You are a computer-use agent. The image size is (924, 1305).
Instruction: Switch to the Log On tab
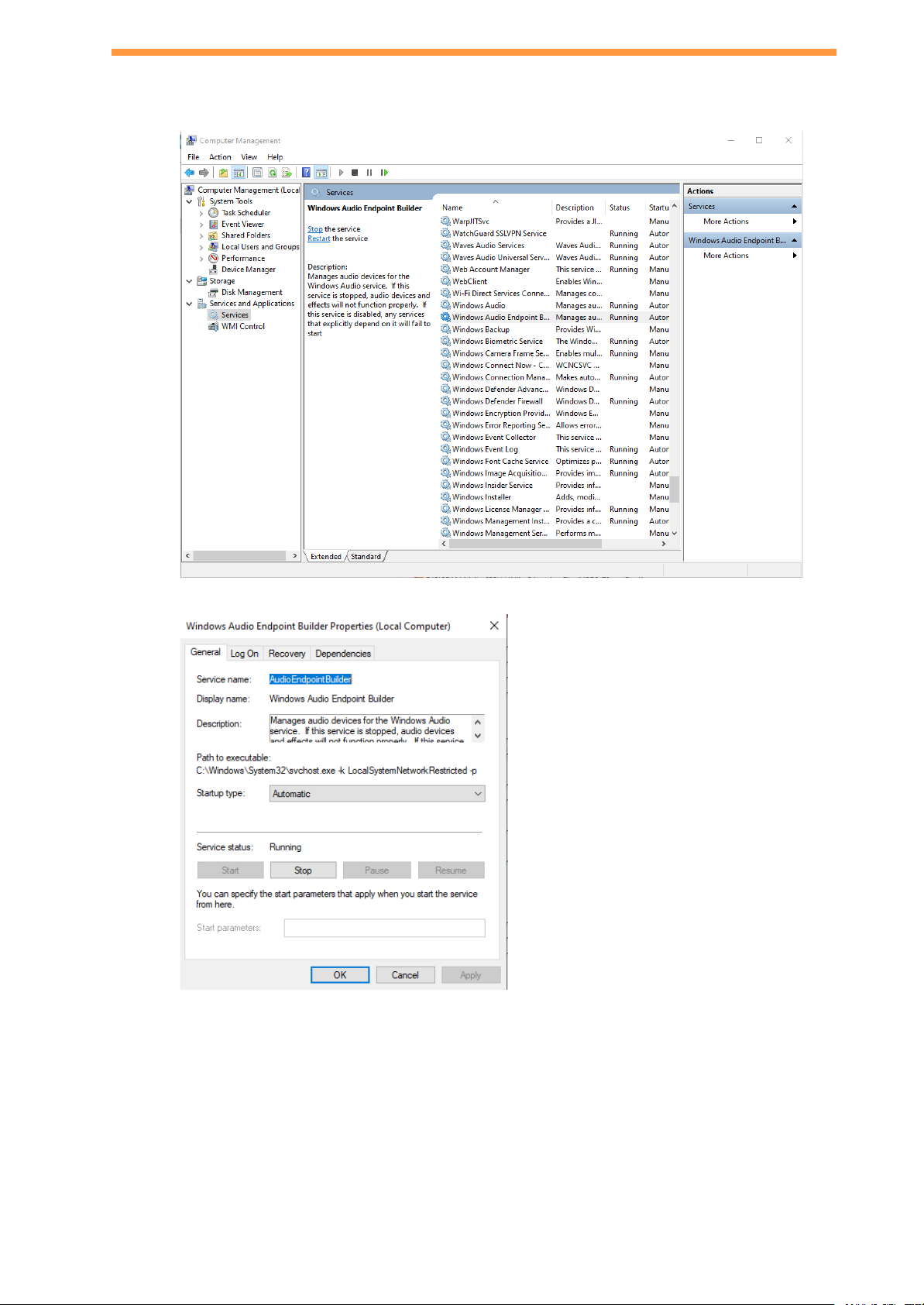[245, 654]
